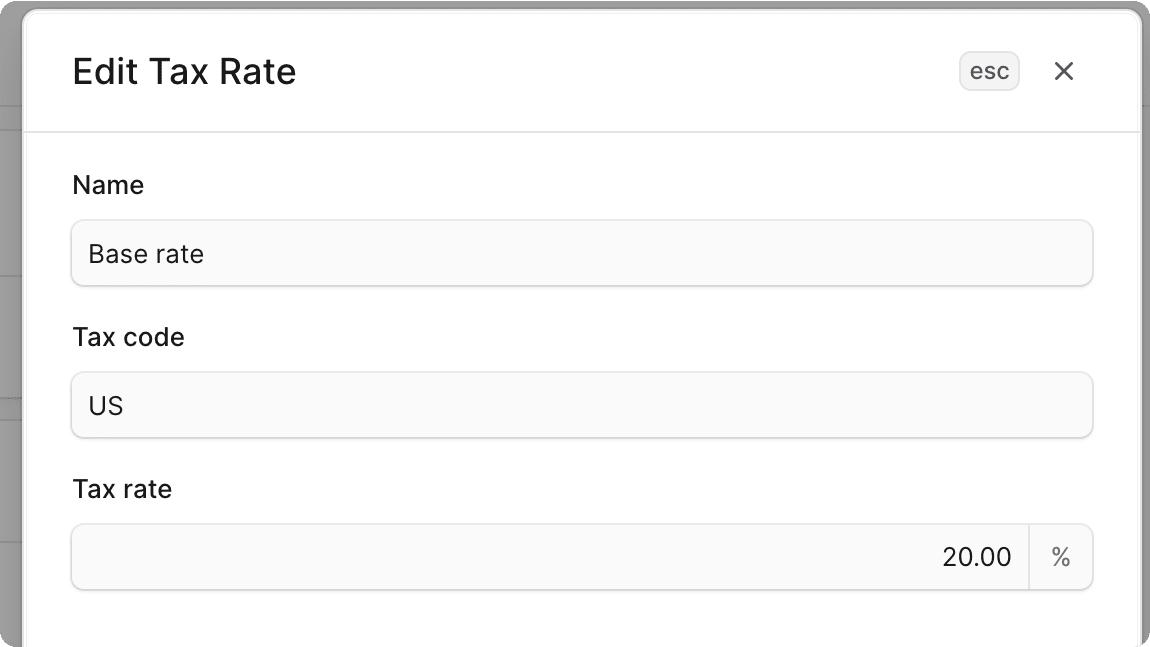Click the 20.00 value to edit it
The width and height of the screenshot is (1150, 647).
point(977,557)
